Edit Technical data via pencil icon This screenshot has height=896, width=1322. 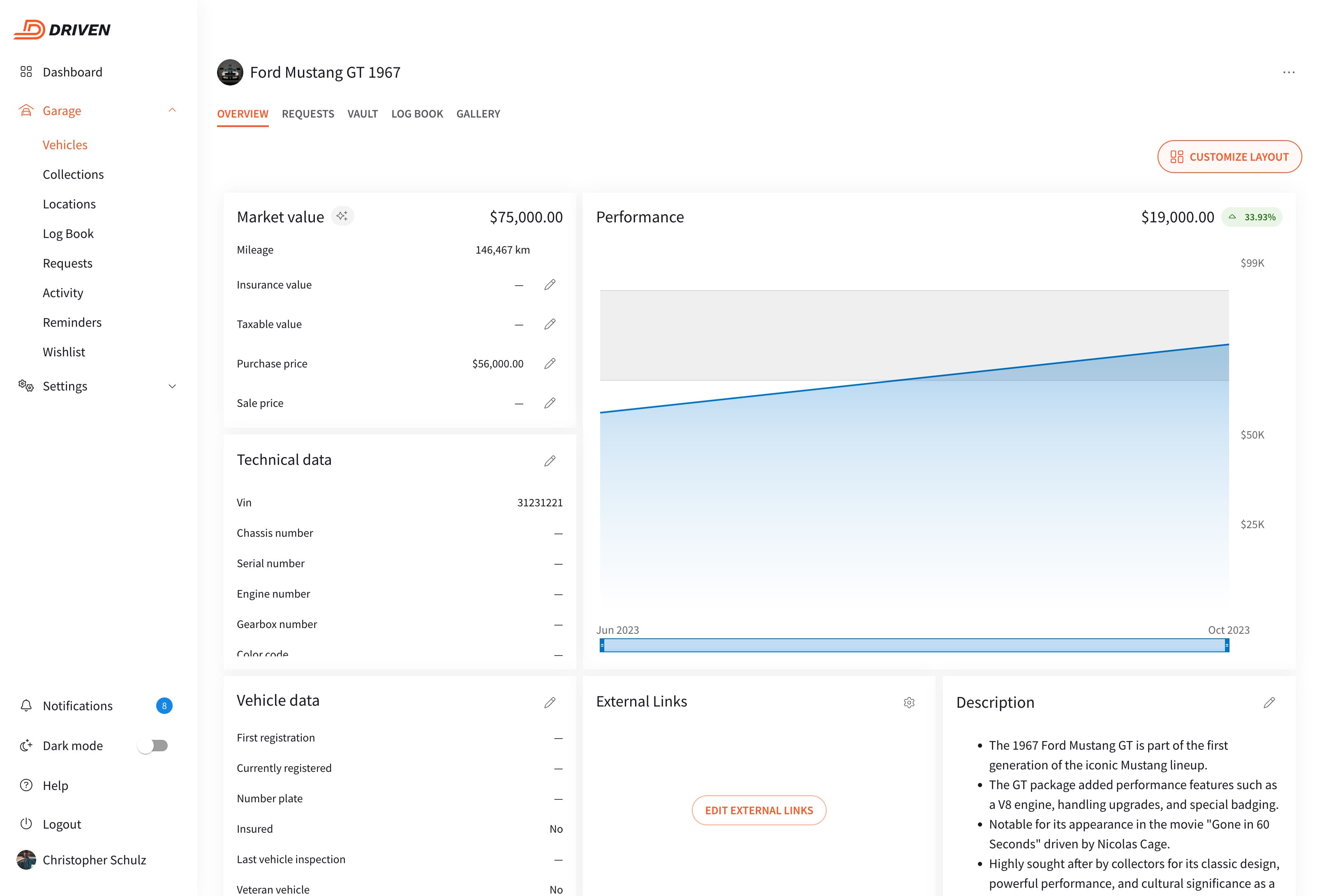[x=550, y=461]
